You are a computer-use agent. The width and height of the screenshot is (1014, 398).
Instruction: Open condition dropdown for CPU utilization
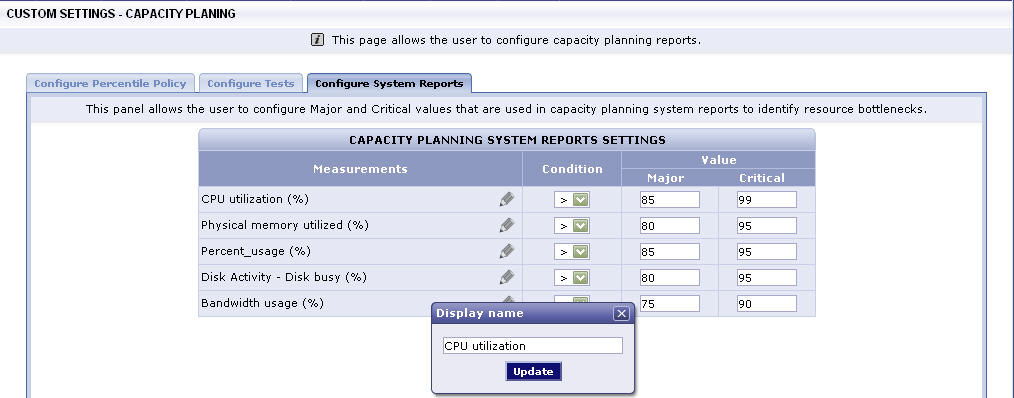pyautogui.click(x=572, y=200)
